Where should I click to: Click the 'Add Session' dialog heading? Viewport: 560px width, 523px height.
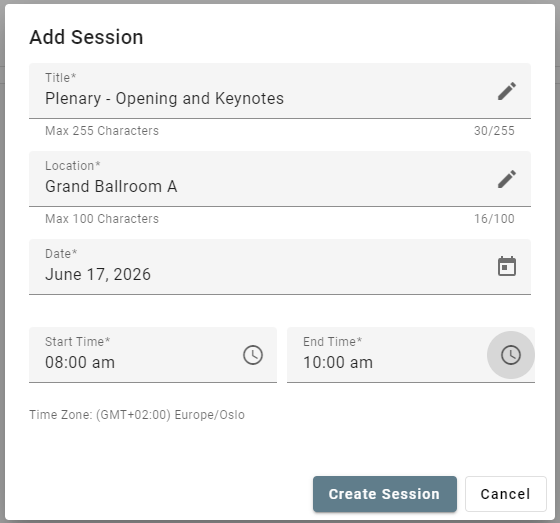86,37
